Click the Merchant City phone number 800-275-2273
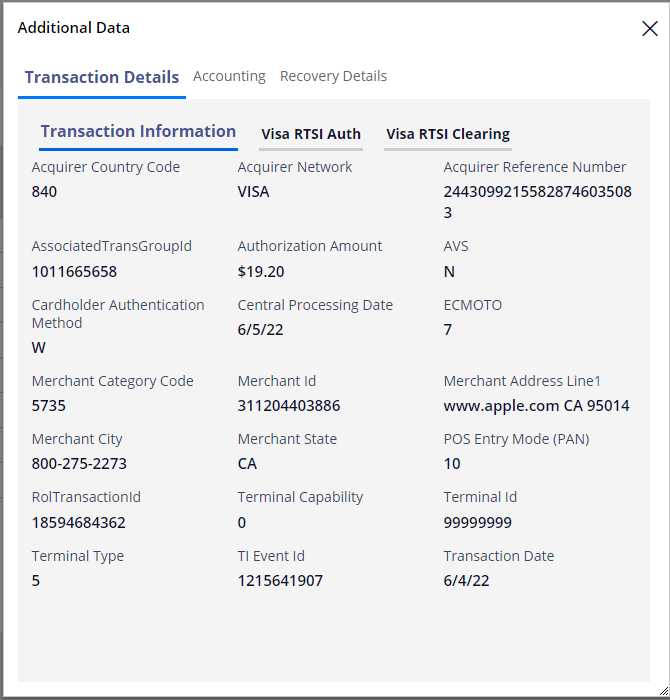 [79, 463]
